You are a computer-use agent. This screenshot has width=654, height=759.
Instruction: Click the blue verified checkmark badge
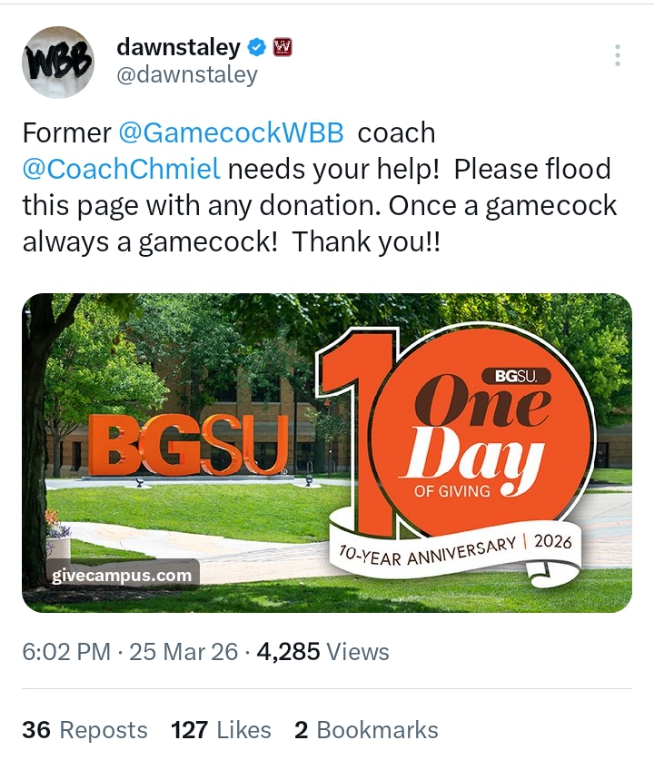pos(257,47)
